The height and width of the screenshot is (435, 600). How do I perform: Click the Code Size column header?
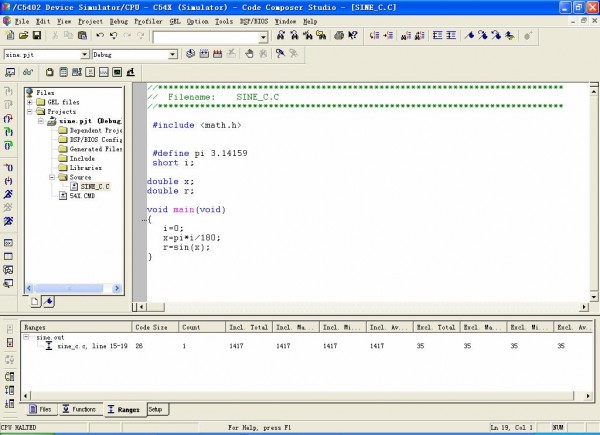(152, 327)
